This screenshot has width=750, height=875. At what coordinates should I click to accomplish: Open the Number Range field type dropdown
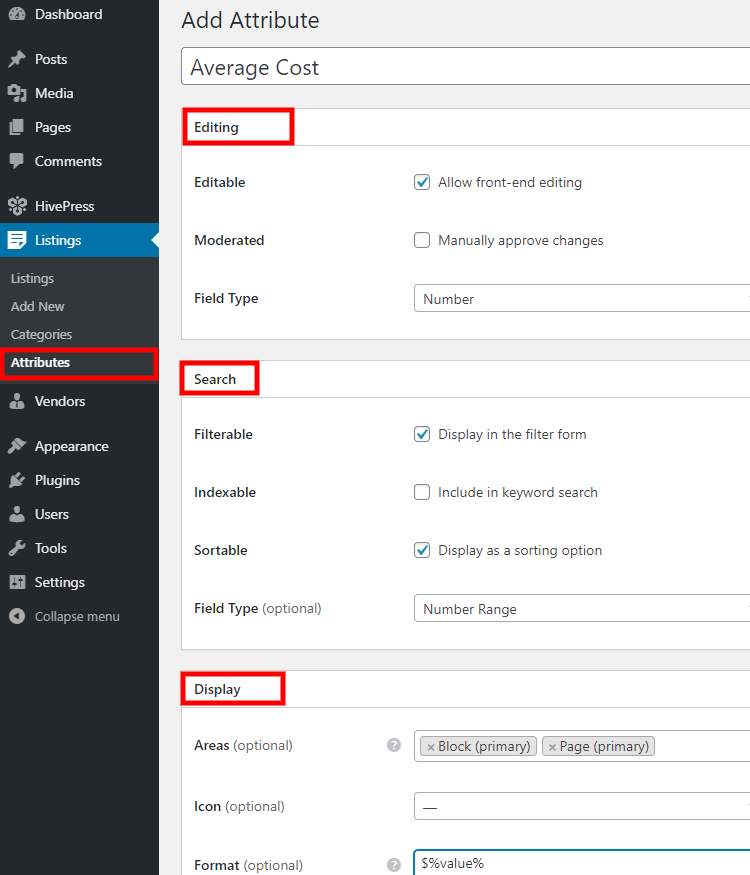click(x=581, y=608)
